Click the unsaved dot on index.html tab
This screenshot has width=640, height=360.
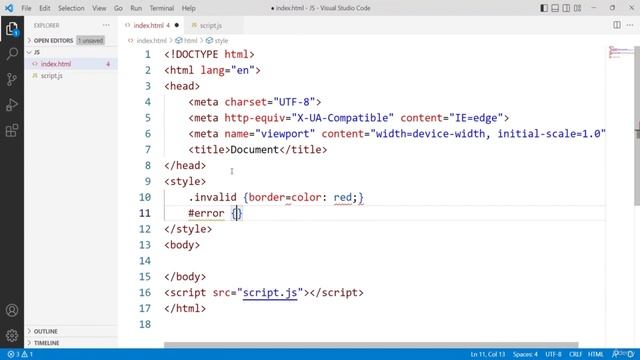(176, 25)
